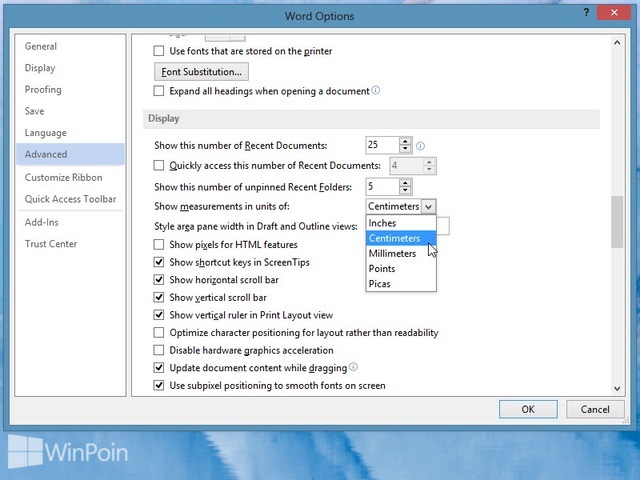Open the General options category
The height and width of the screenshot is (480, 640).
(70, 46)
